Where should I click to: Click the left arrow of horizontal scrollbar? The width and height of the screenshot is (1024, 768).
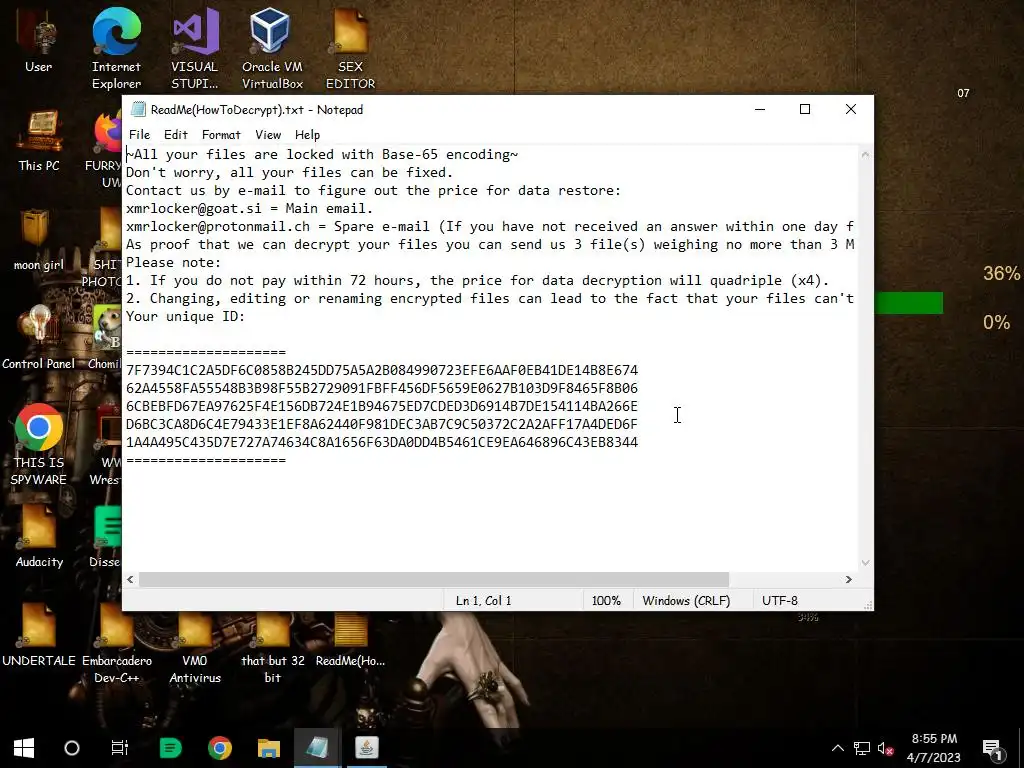pyautogui.click(x=131, y=579)
